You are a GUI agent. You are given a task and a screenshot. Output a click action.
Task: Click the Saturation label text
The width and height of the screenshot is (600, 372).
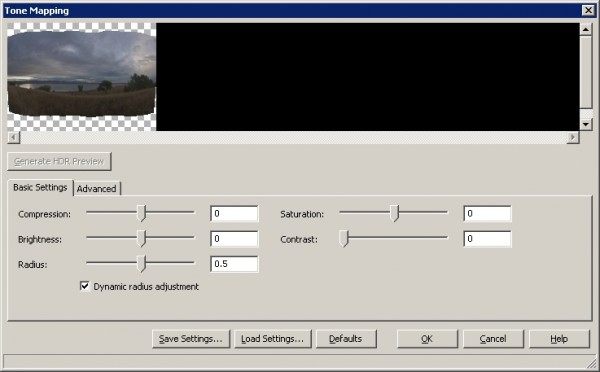click(302, 214)
